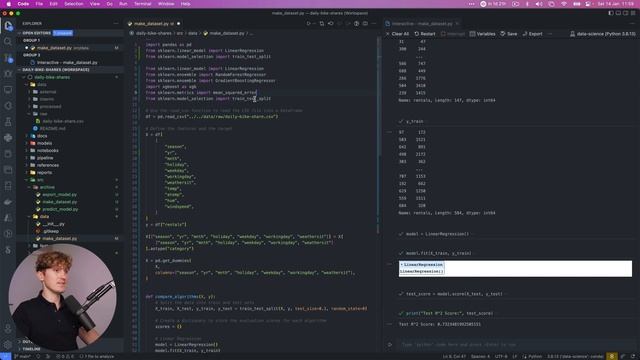The height and width of the screenshot is (360, 640).
Task: Click the Run Python file play icon
Action: click(309, 24)
